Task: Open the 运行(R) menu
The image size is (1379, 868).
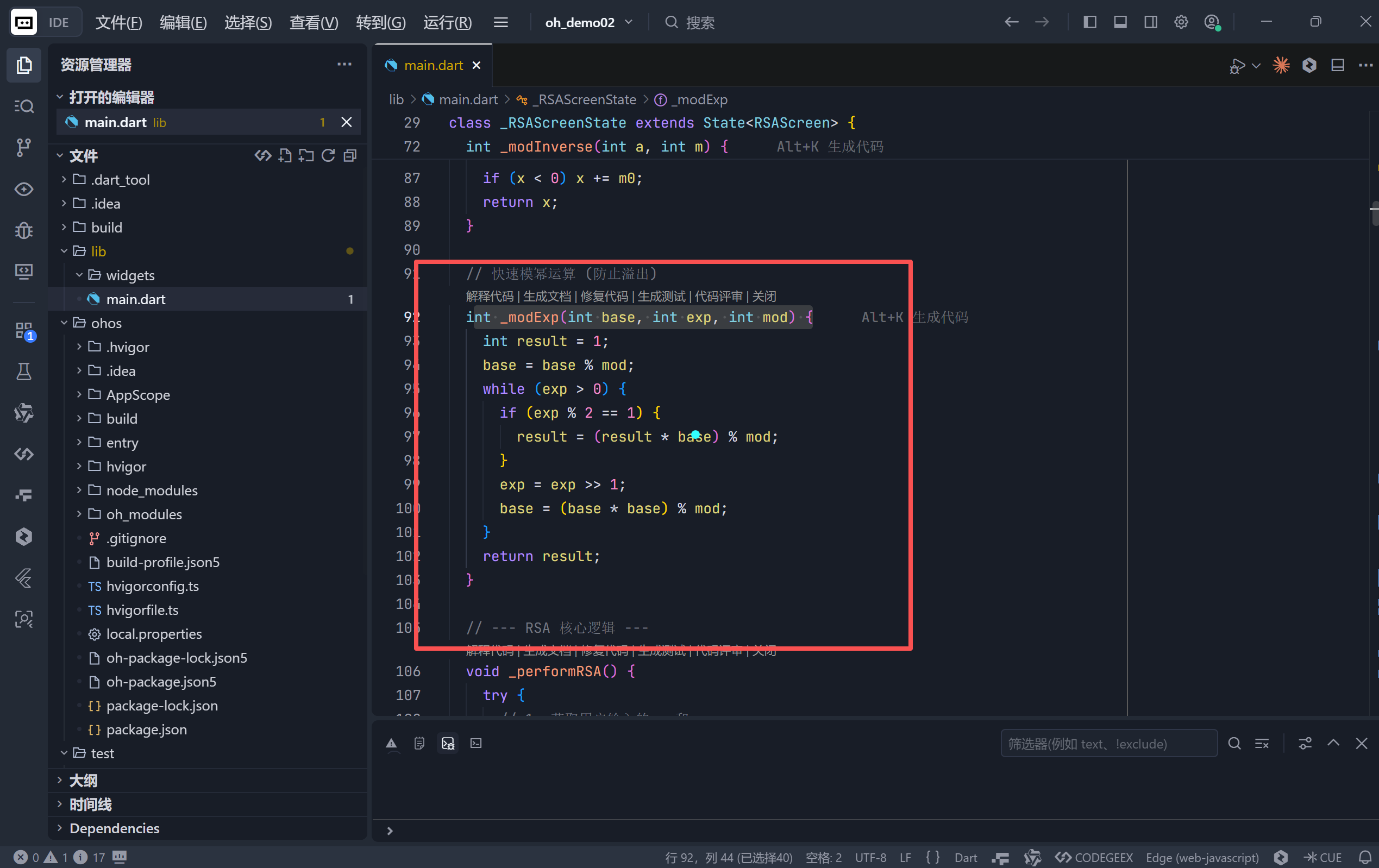Action: pyautogui.click(x=447, y=22)
